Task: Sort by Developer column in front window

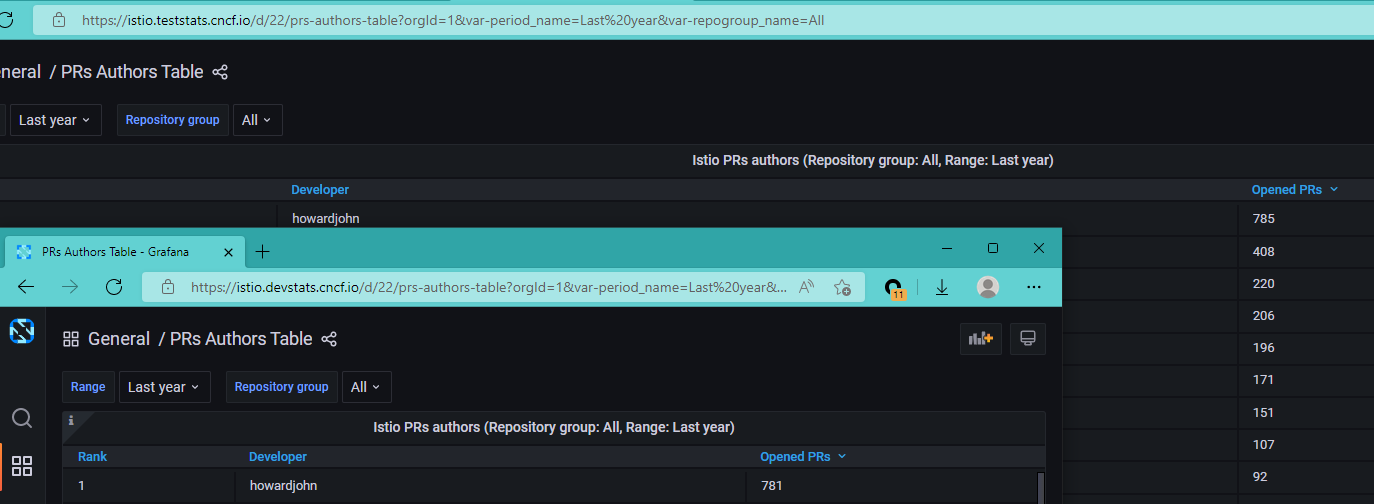Action: (x=278, y=457)
